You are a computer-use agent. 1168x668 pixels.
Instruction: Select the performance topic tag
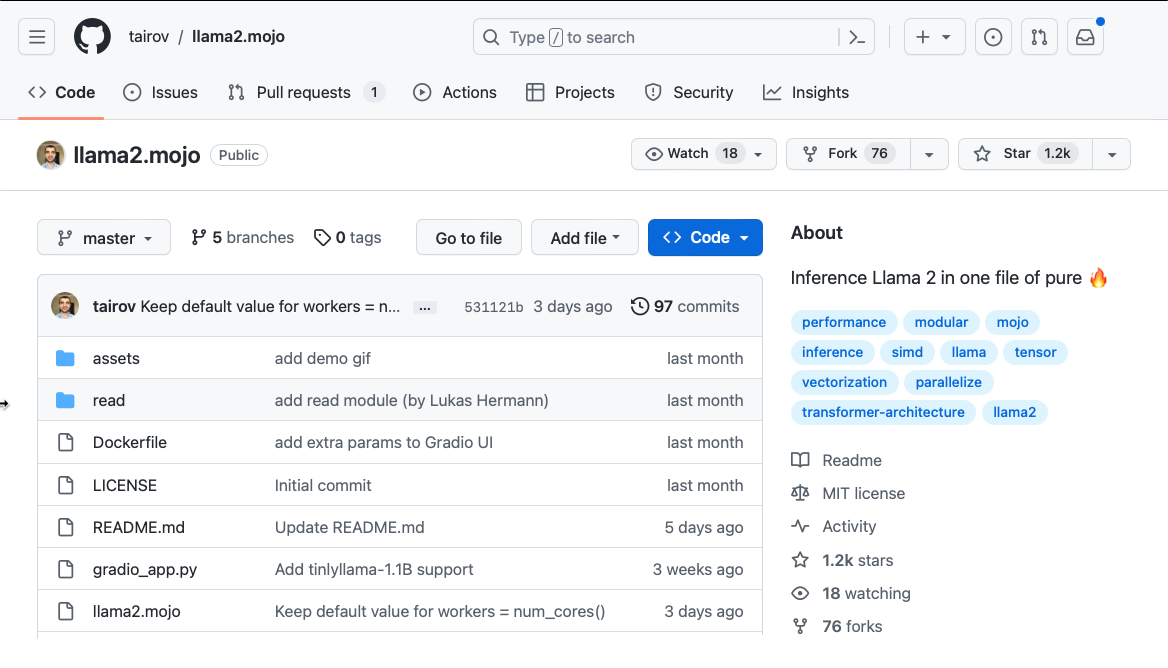[844, 322]
